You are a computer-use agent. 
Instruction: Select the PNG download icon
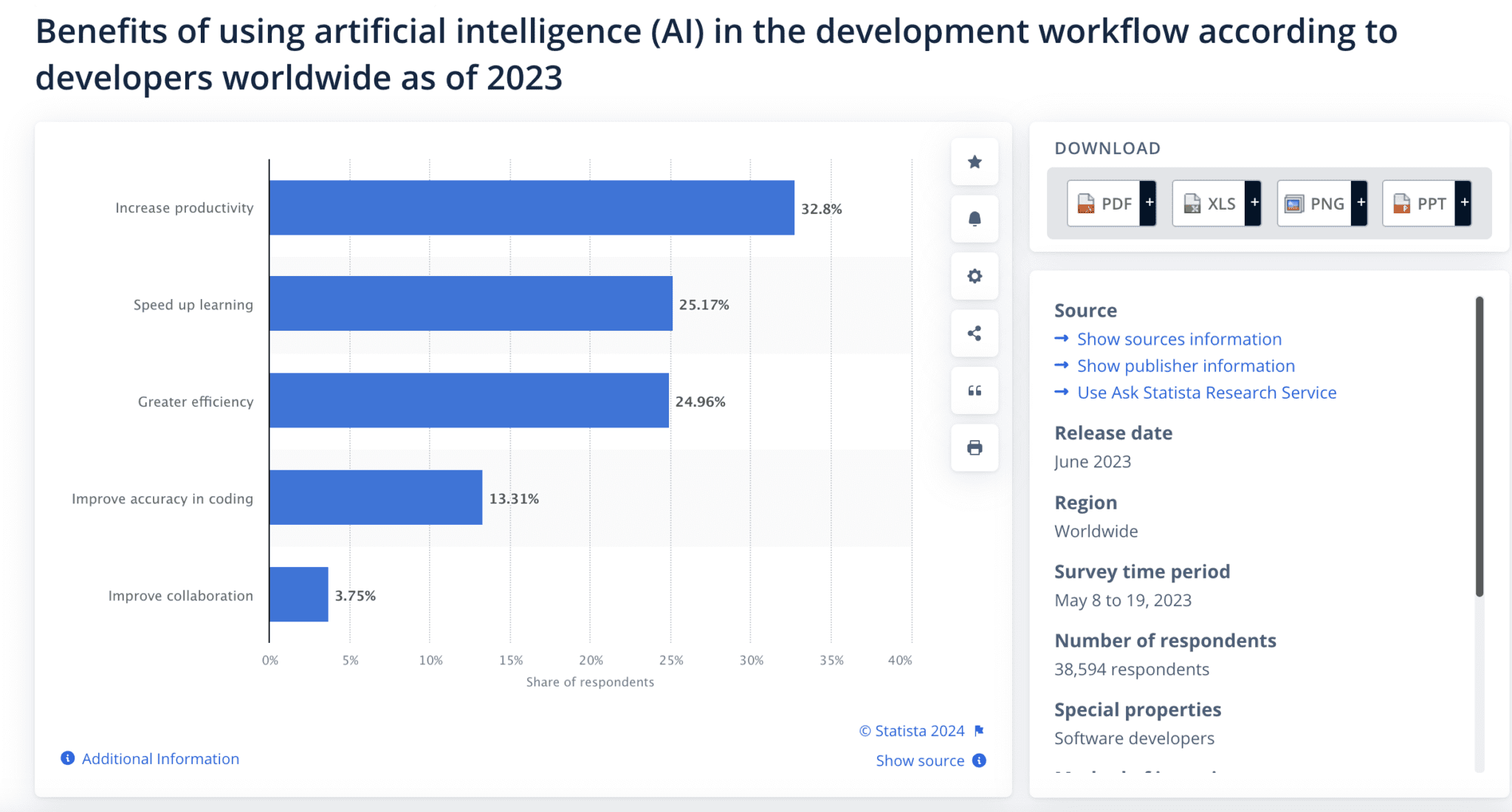pyautogui.click(x=1294, y=203)
